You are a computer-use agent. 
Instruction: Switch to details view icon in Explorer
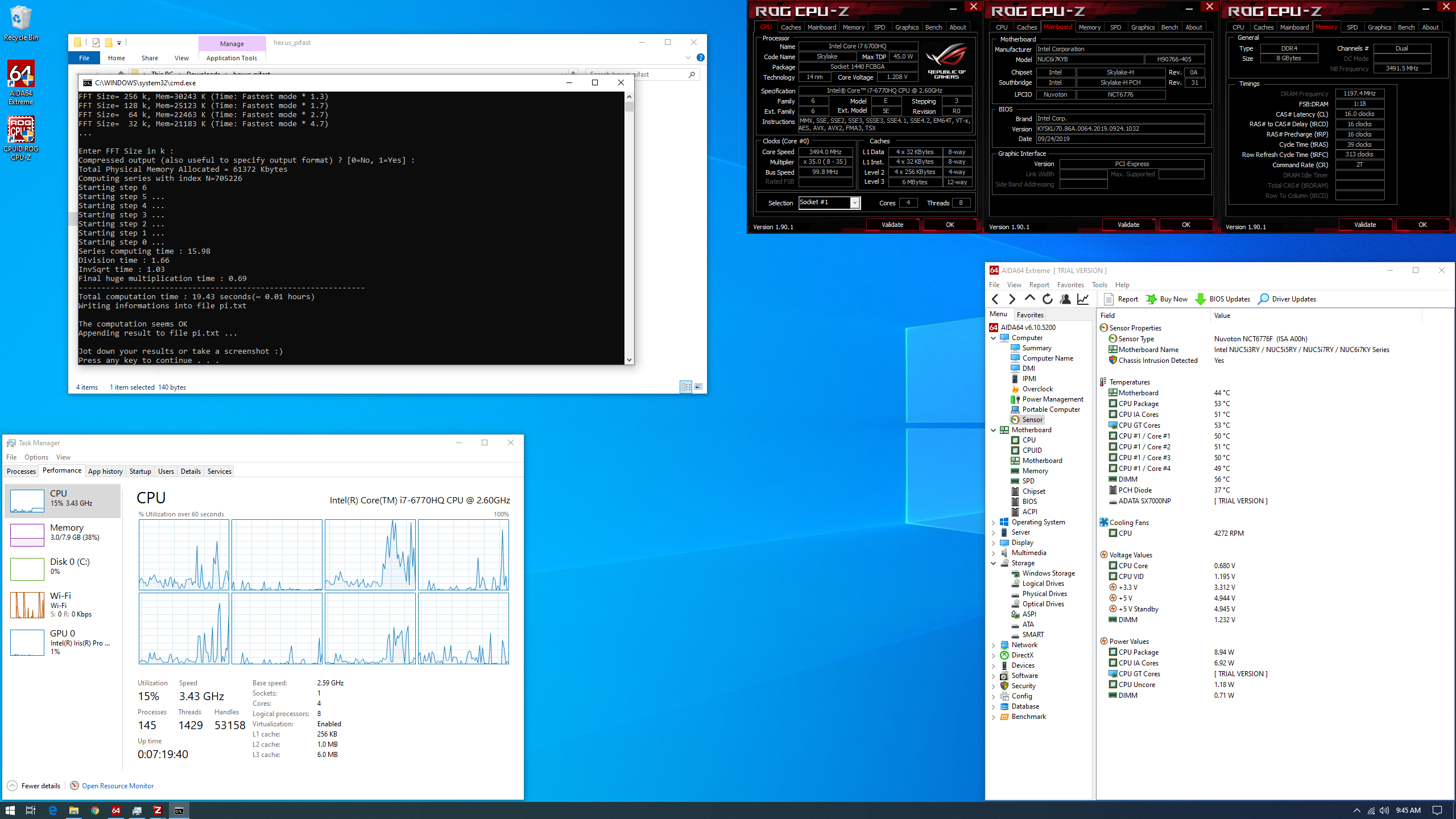coord(686,387)
